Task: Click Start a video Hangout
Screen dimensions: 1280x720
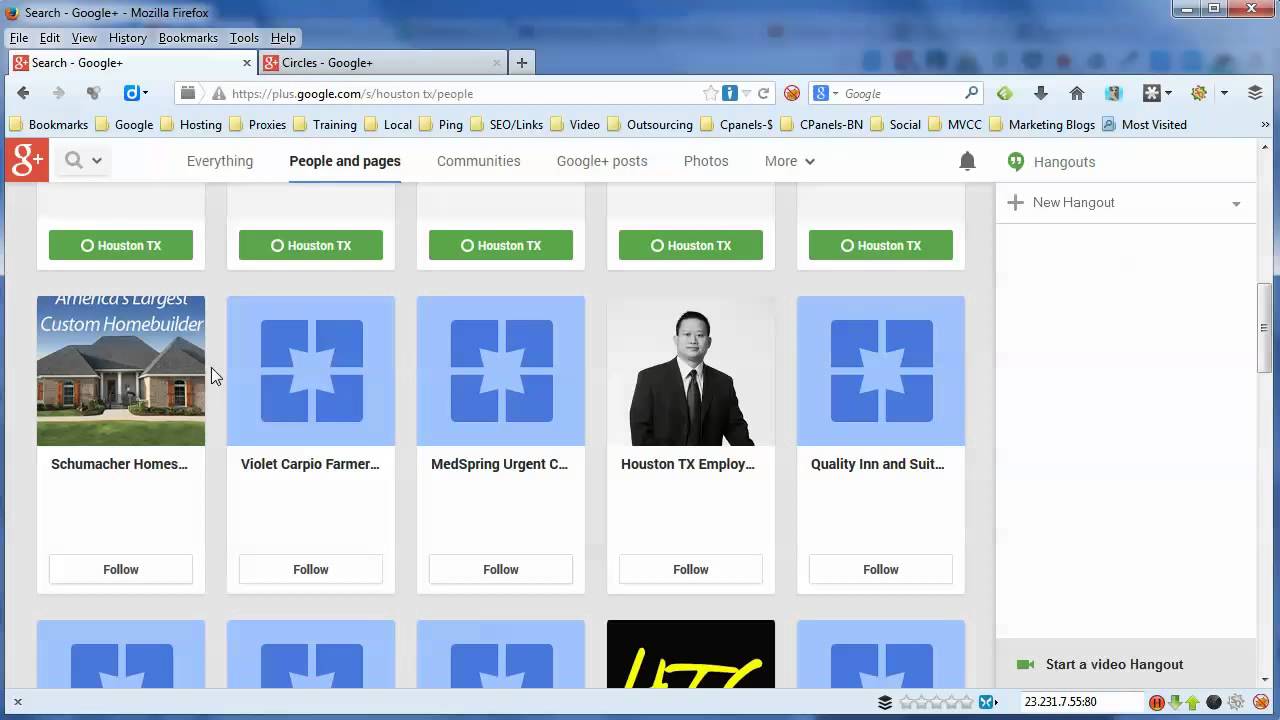Action: 1114,664
